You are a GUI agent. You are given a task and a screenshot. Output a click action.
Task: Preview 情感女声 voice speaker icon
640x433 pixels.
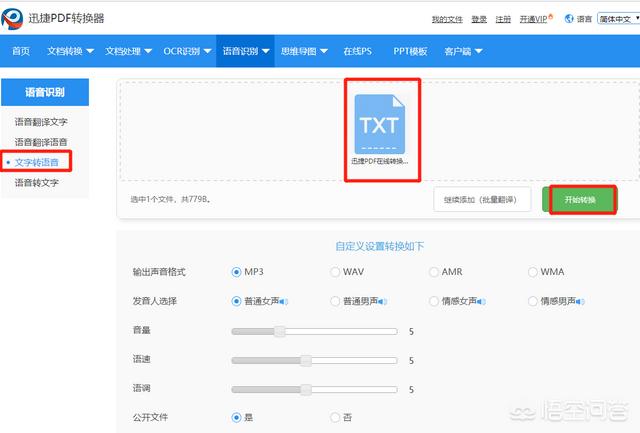(x=481, y=302)
